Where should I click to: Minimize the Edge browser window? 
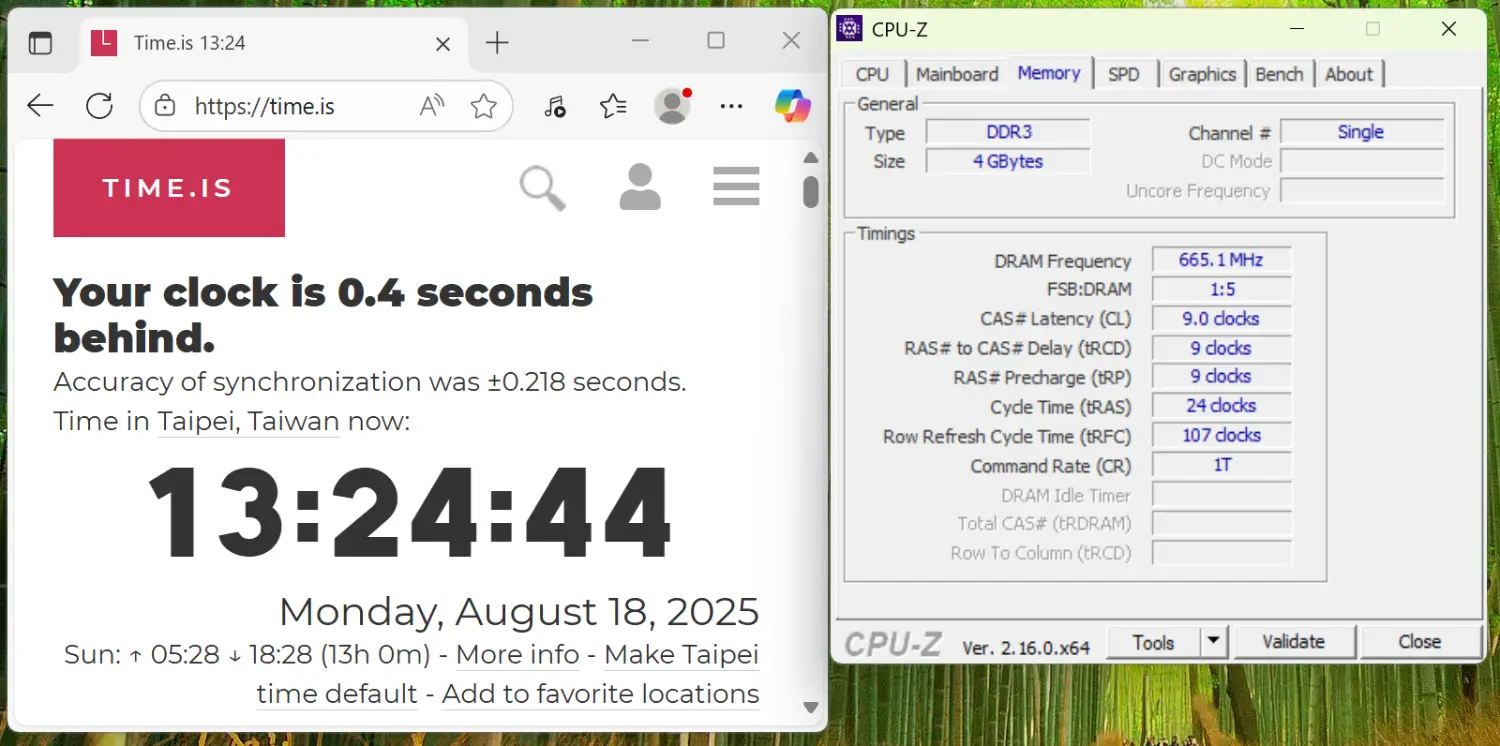point(640,41)
